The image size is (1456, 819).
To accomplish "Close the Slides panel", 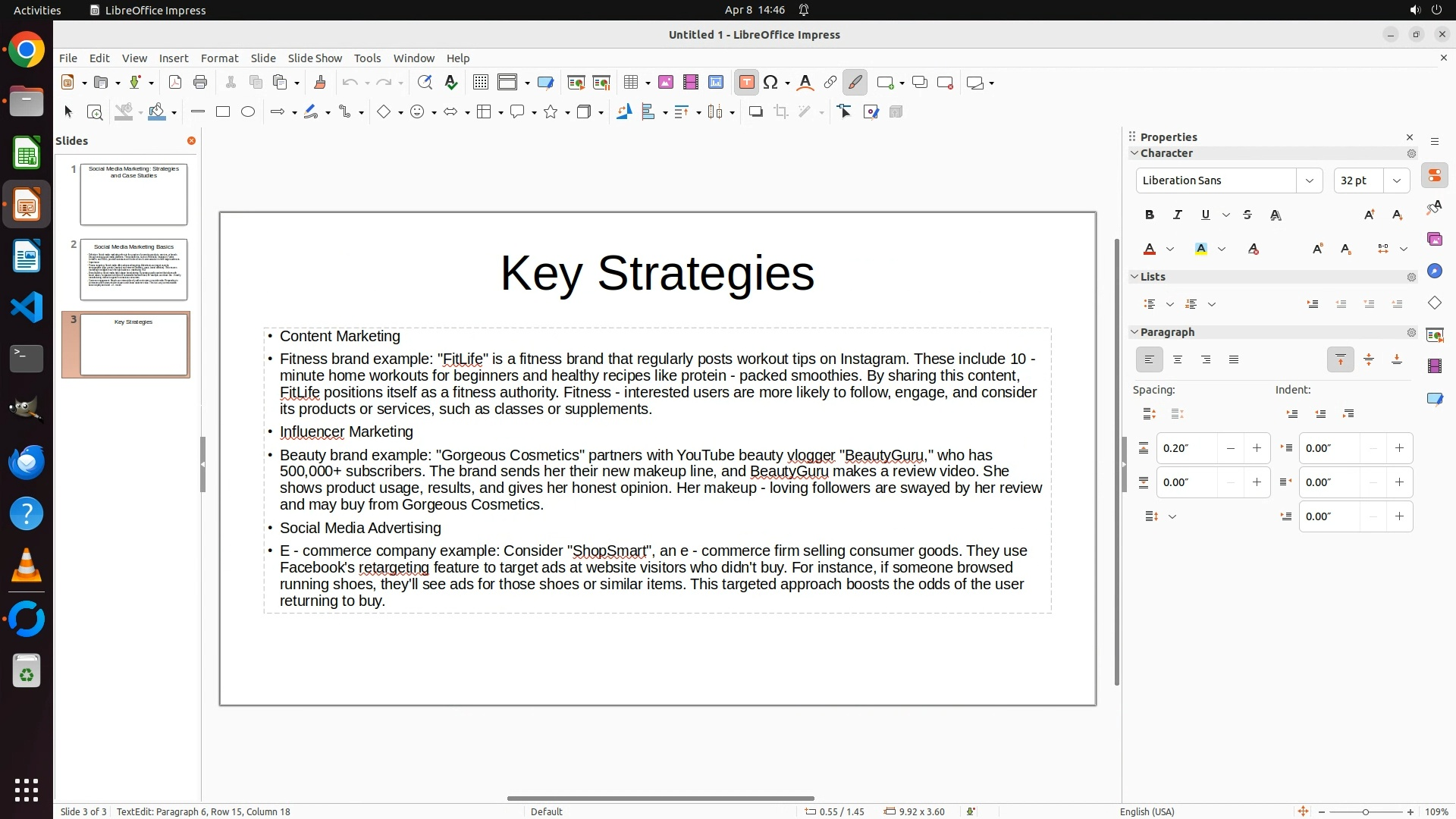I will pos(191,141).
